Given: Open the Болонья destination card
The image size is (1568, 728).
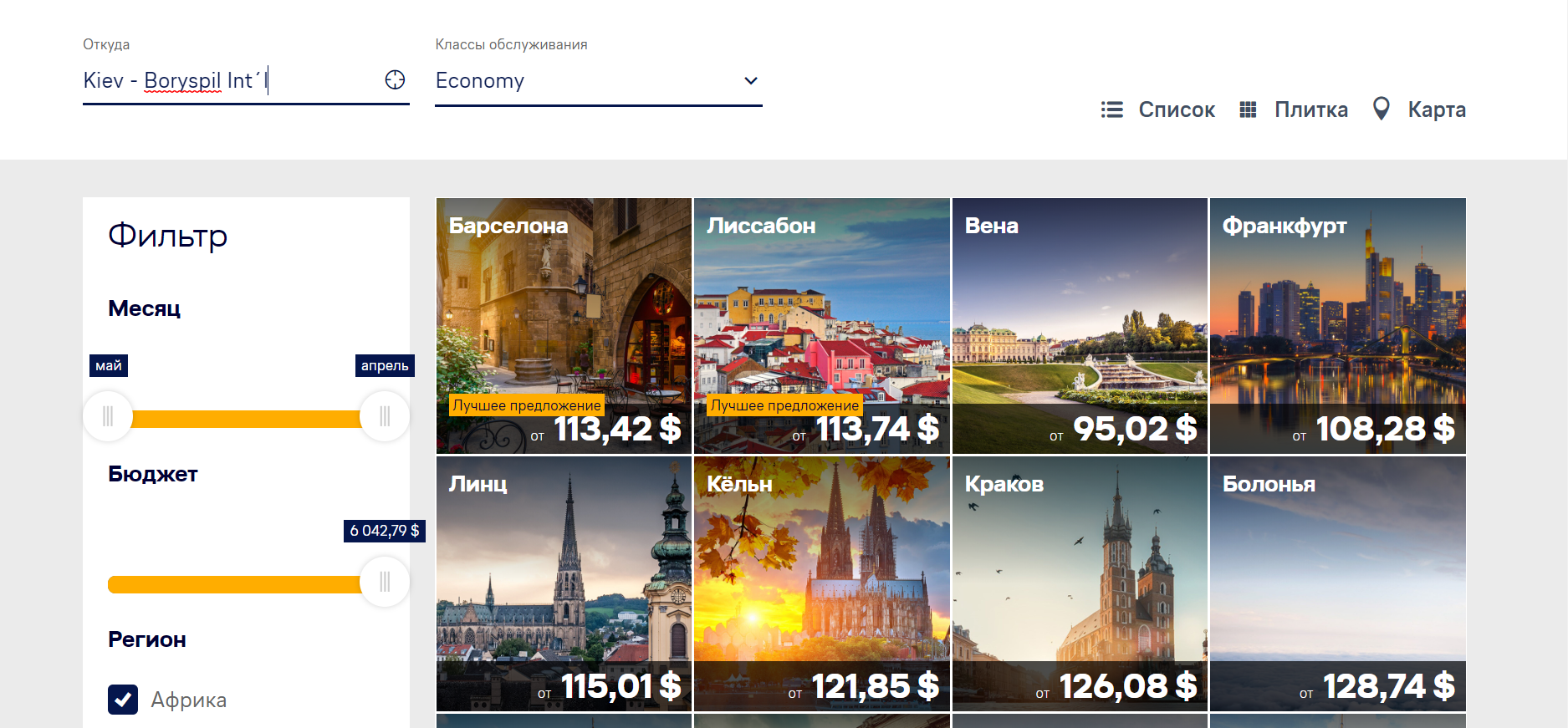Looking at the screenshot, I should click(1338, 583).
